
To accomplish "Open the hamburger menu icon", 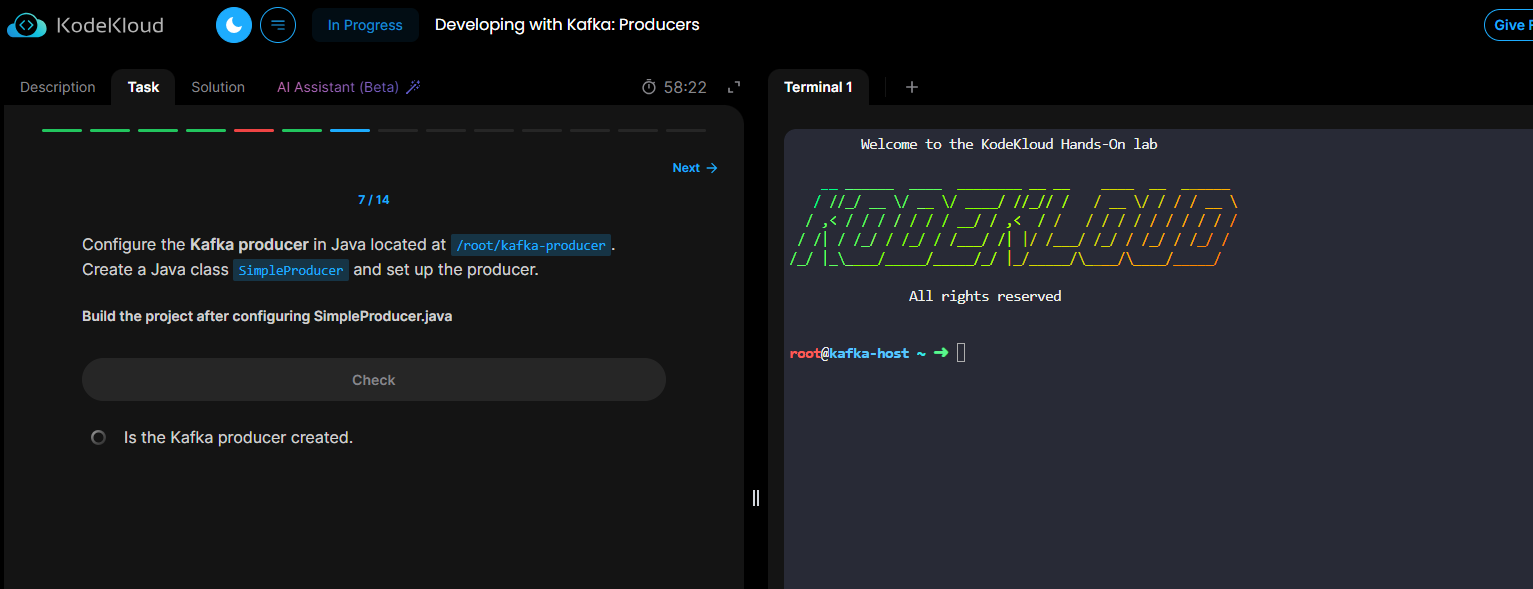I will (278, 25).
